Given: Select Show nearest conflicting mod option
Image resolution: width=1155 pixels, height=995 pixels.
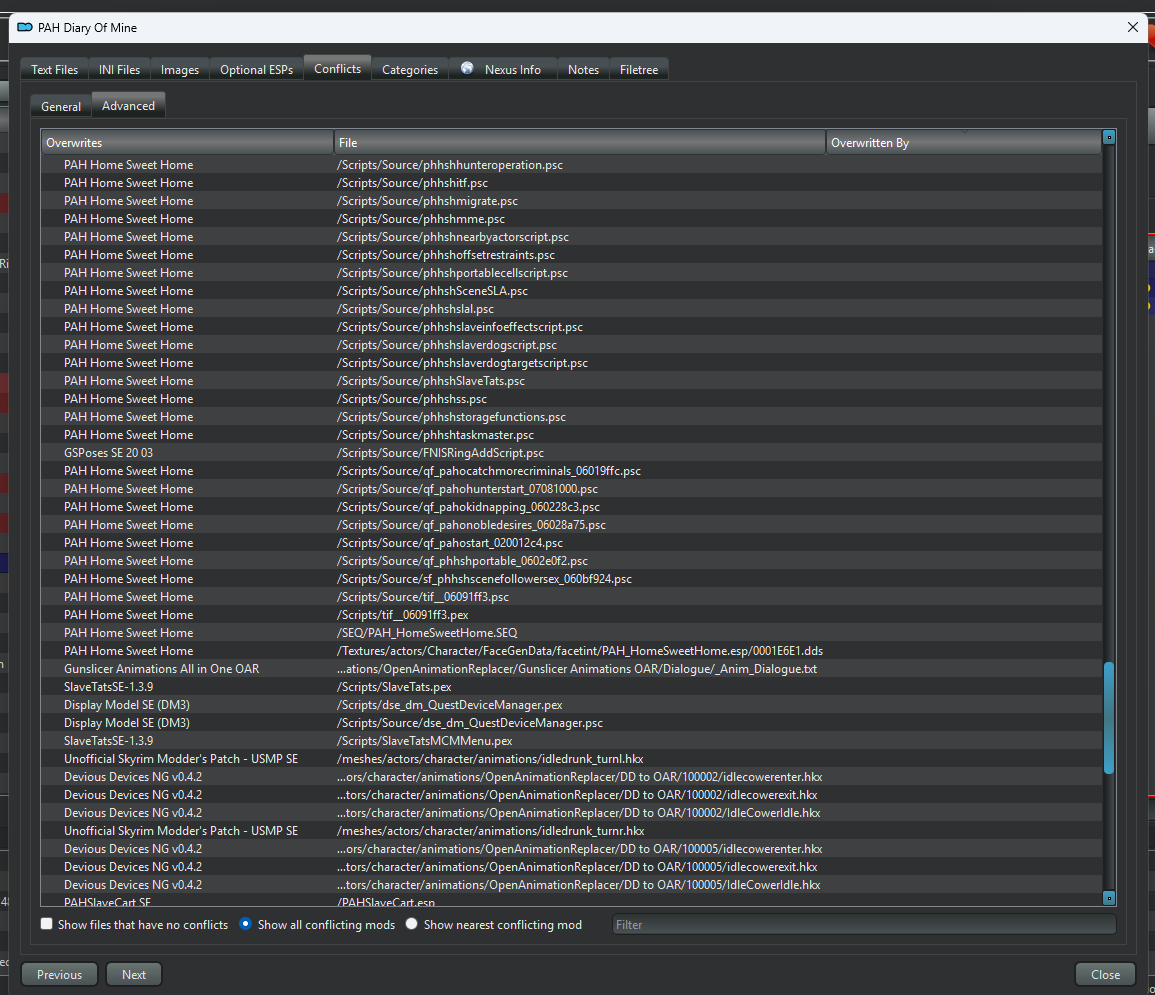Looking at the screenshot, I should 412,924.
